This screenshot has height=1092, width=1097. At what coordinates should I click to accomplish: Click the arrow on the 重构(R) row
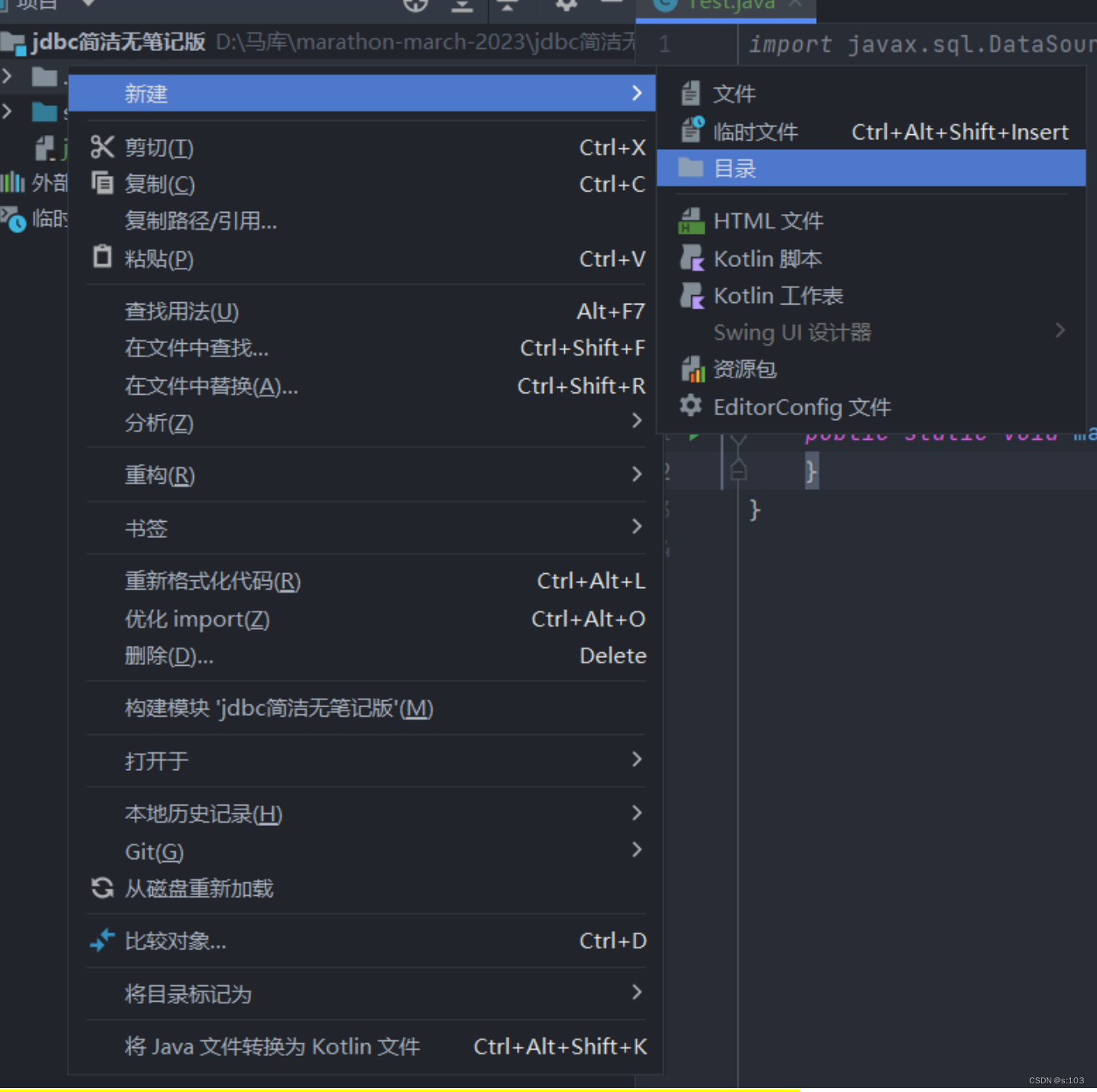point(636,474)
